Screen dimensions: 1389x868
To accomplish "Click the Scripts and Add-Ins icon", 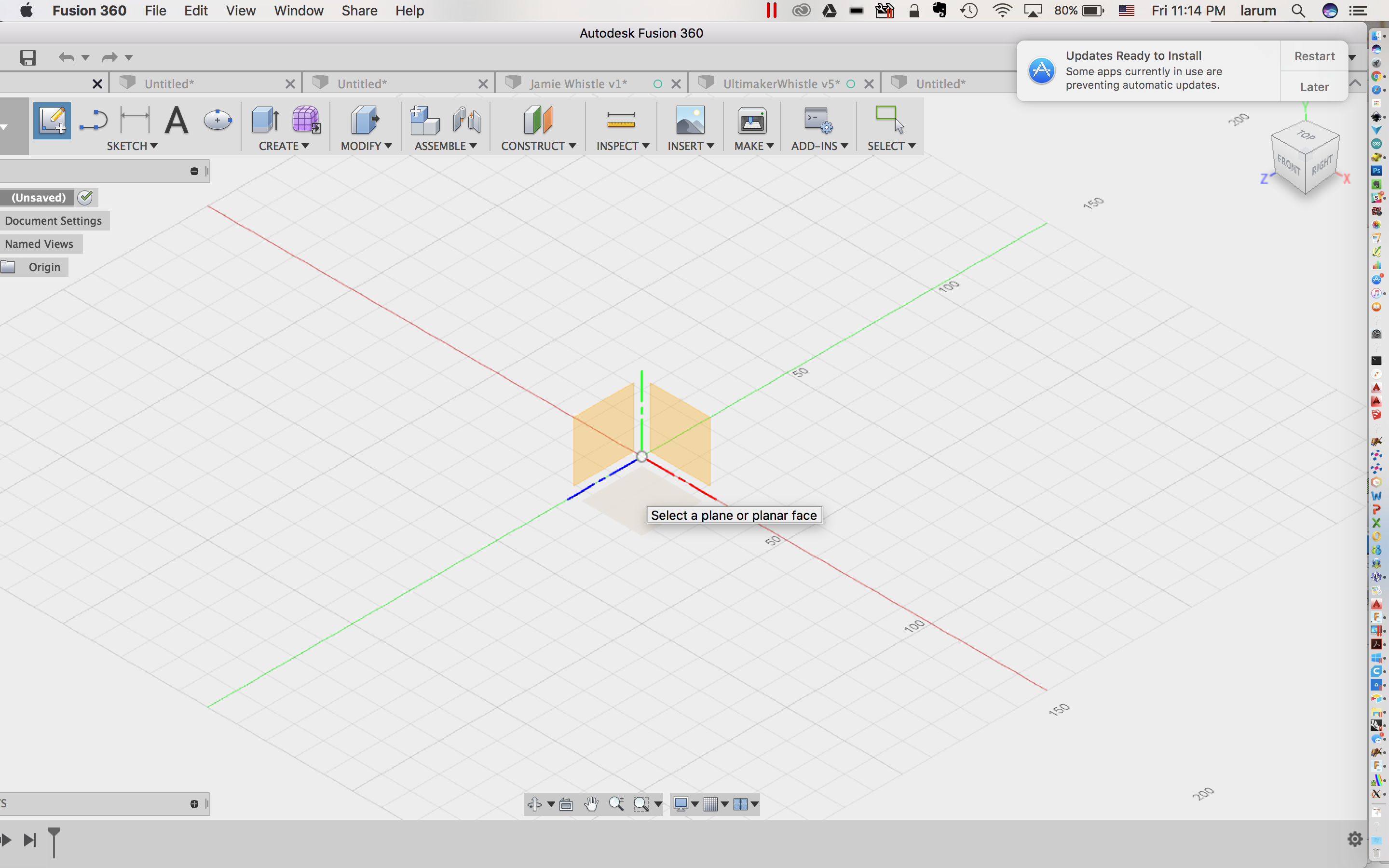I will 818,120.
